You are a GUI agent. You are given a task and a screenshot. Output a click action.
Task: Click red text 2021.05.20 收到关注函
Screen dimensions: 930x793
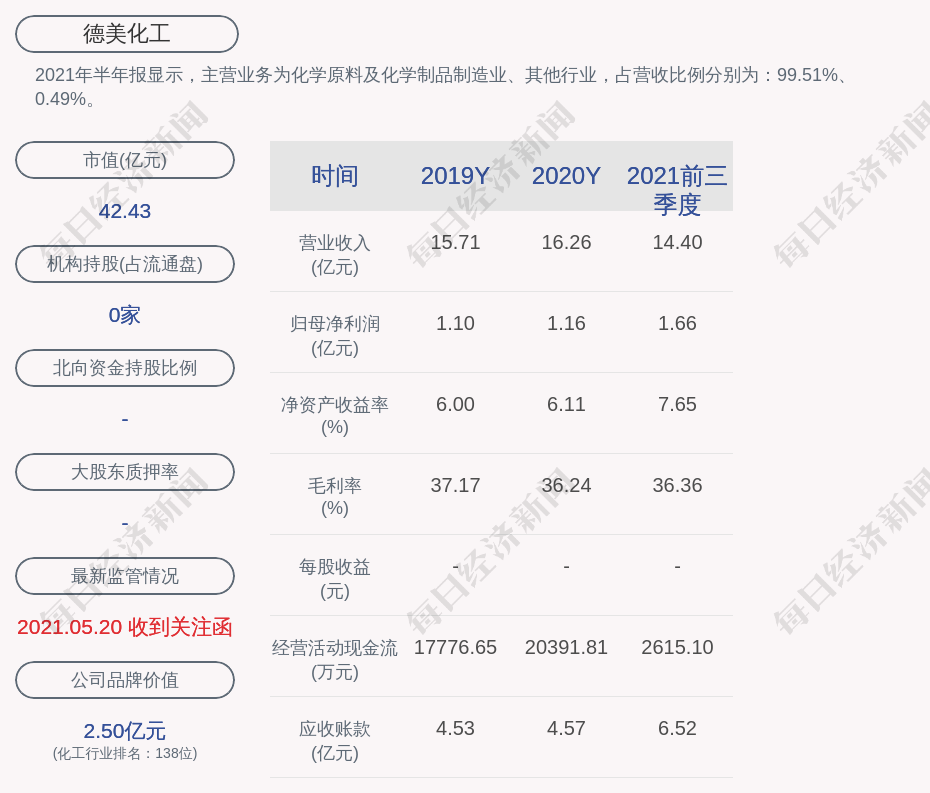tap(125, 627)
